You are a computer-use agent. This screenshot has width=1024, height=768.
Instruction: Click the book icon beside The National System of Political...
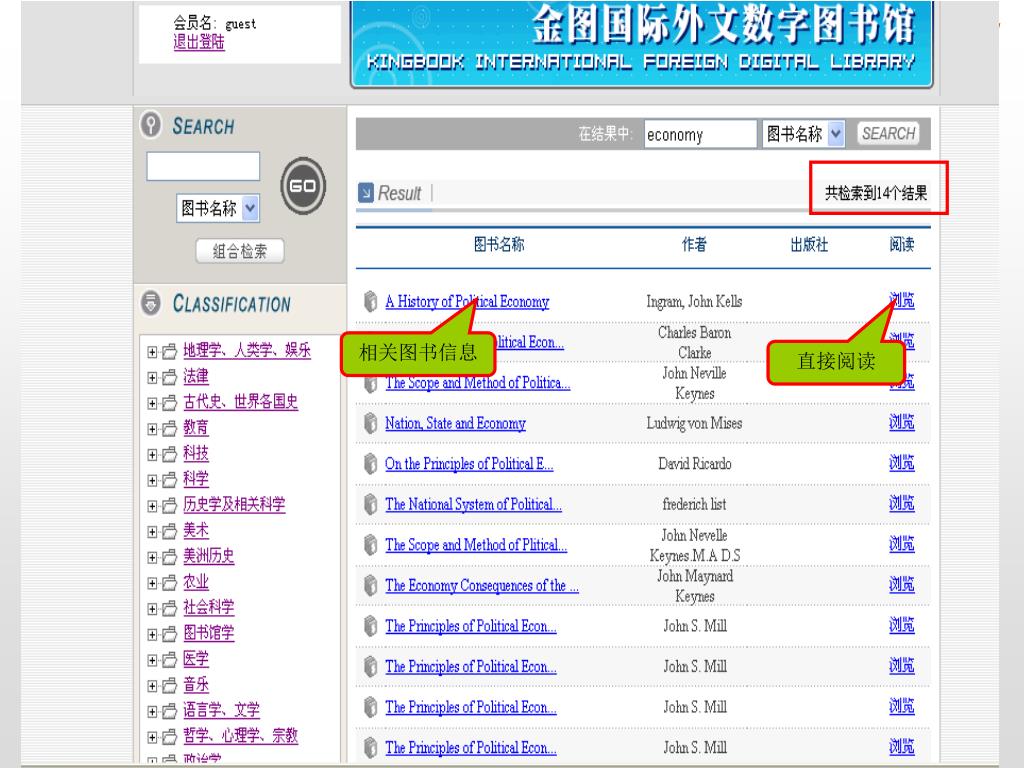coord(370,504)
